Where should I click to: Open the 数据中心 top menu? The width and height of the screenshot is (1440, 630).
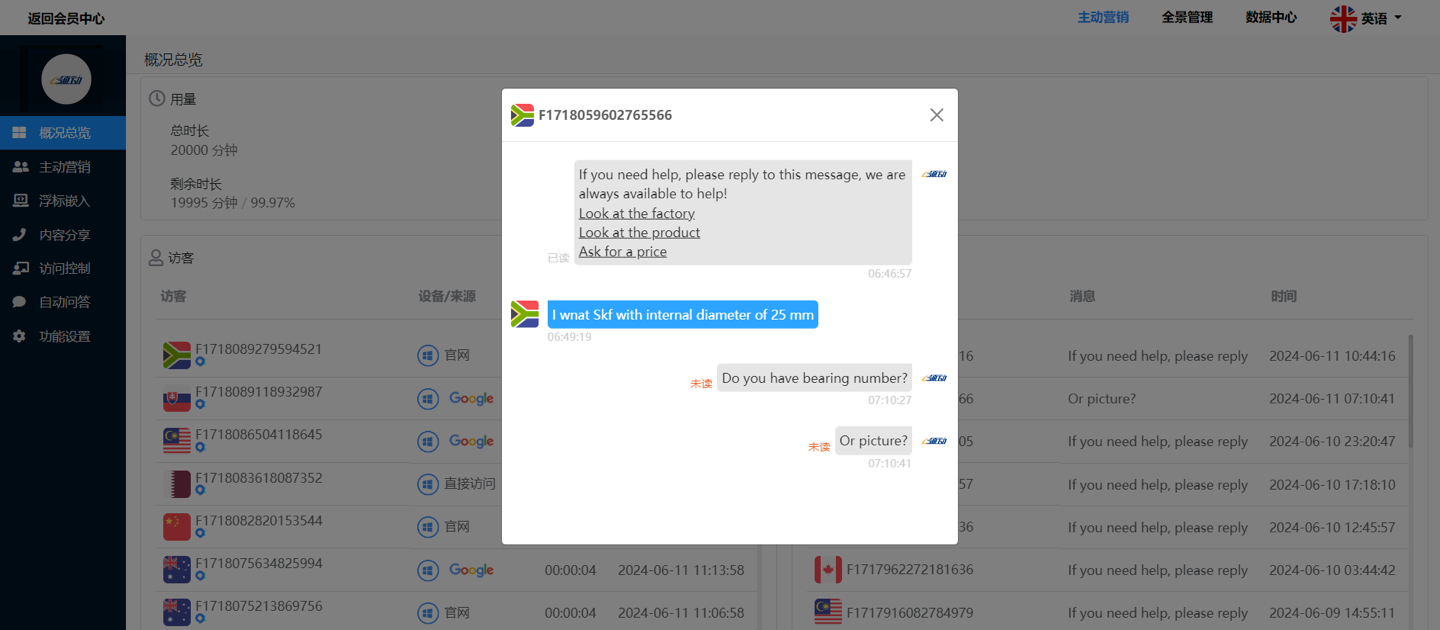pyautogui.click(x=1270, y=17)
